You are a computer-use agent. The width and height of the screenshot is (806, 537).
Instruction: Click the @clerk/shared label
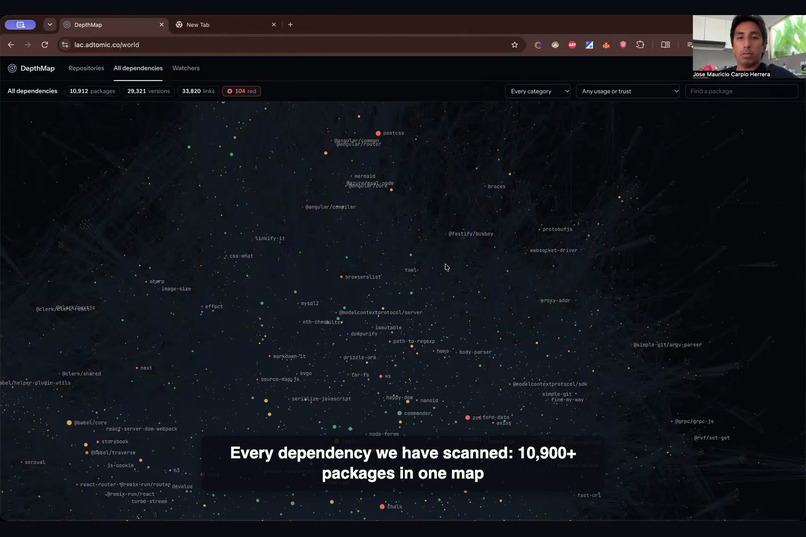(x=82, y=374)
